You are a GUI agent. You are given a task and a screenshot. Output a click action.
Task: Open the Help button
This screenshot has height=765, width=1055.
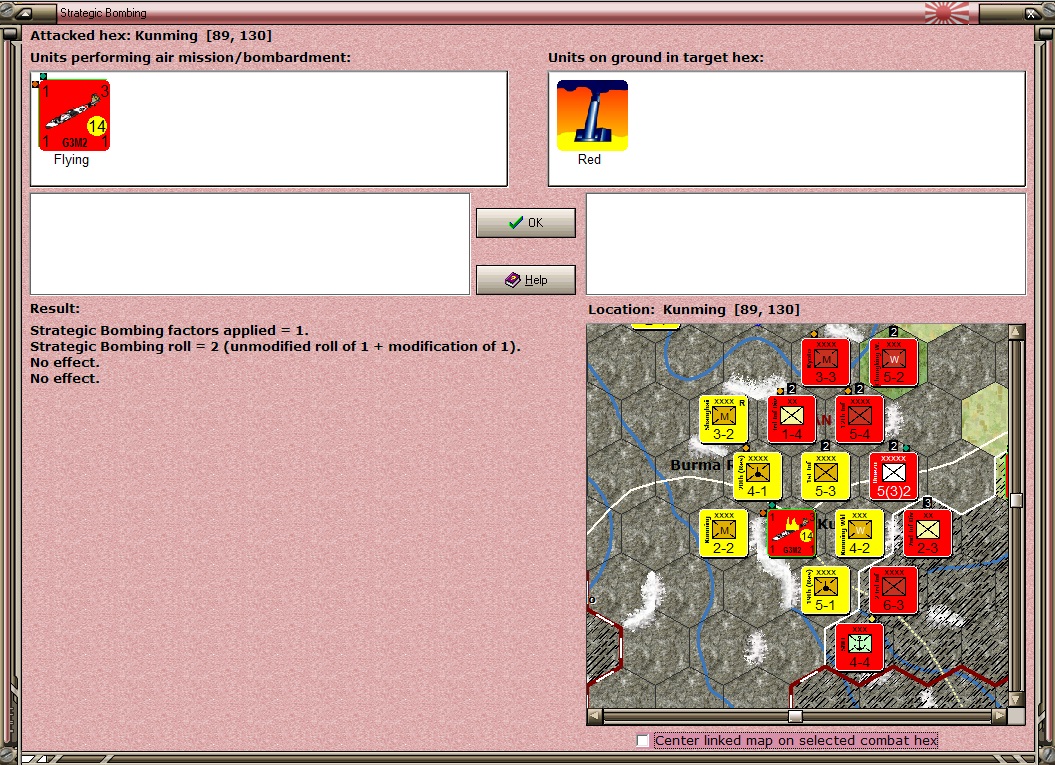tap(525, 280)
